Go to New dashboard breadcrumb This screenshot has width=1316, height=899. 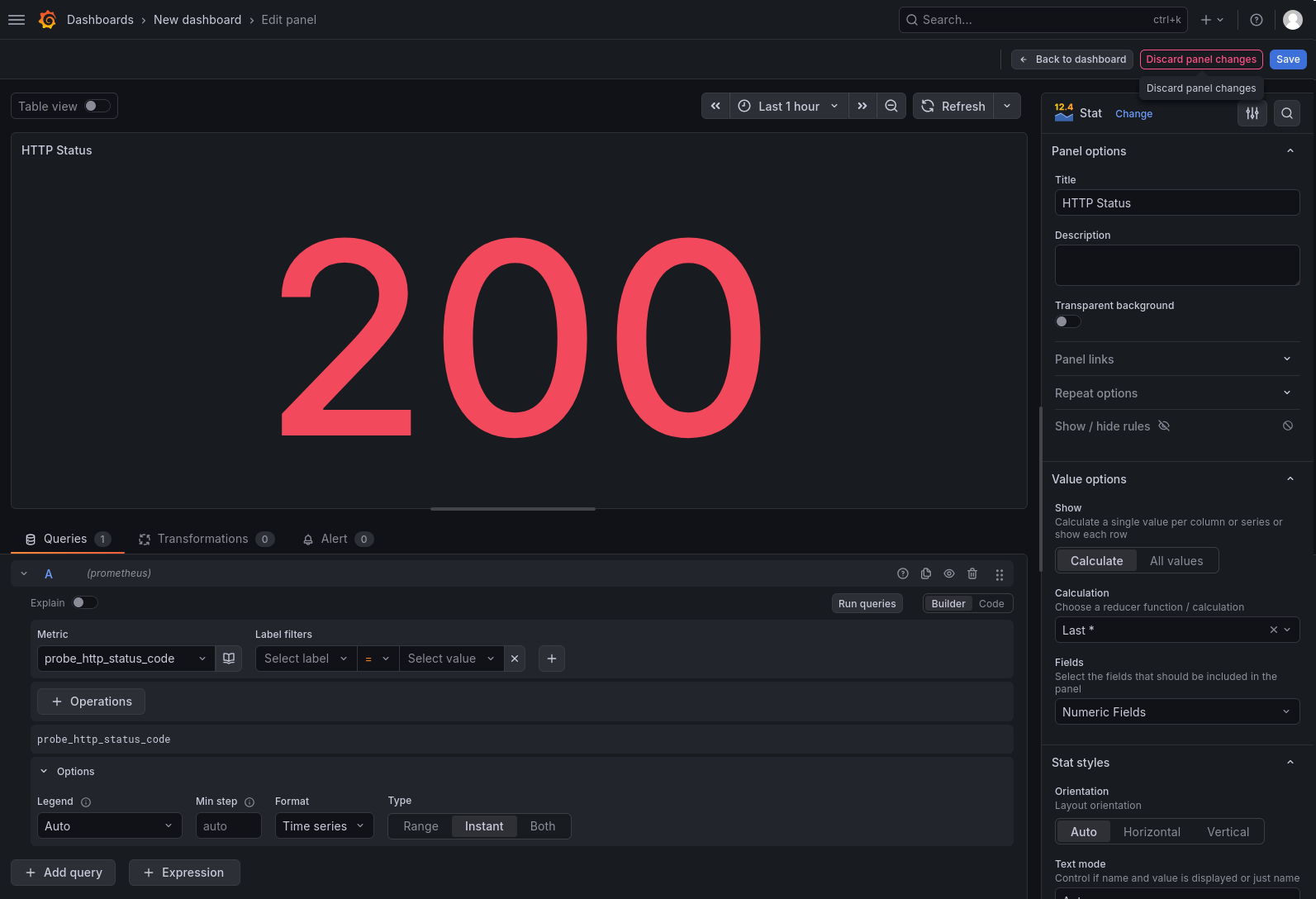pyautogui.click(x=197, y=20)
